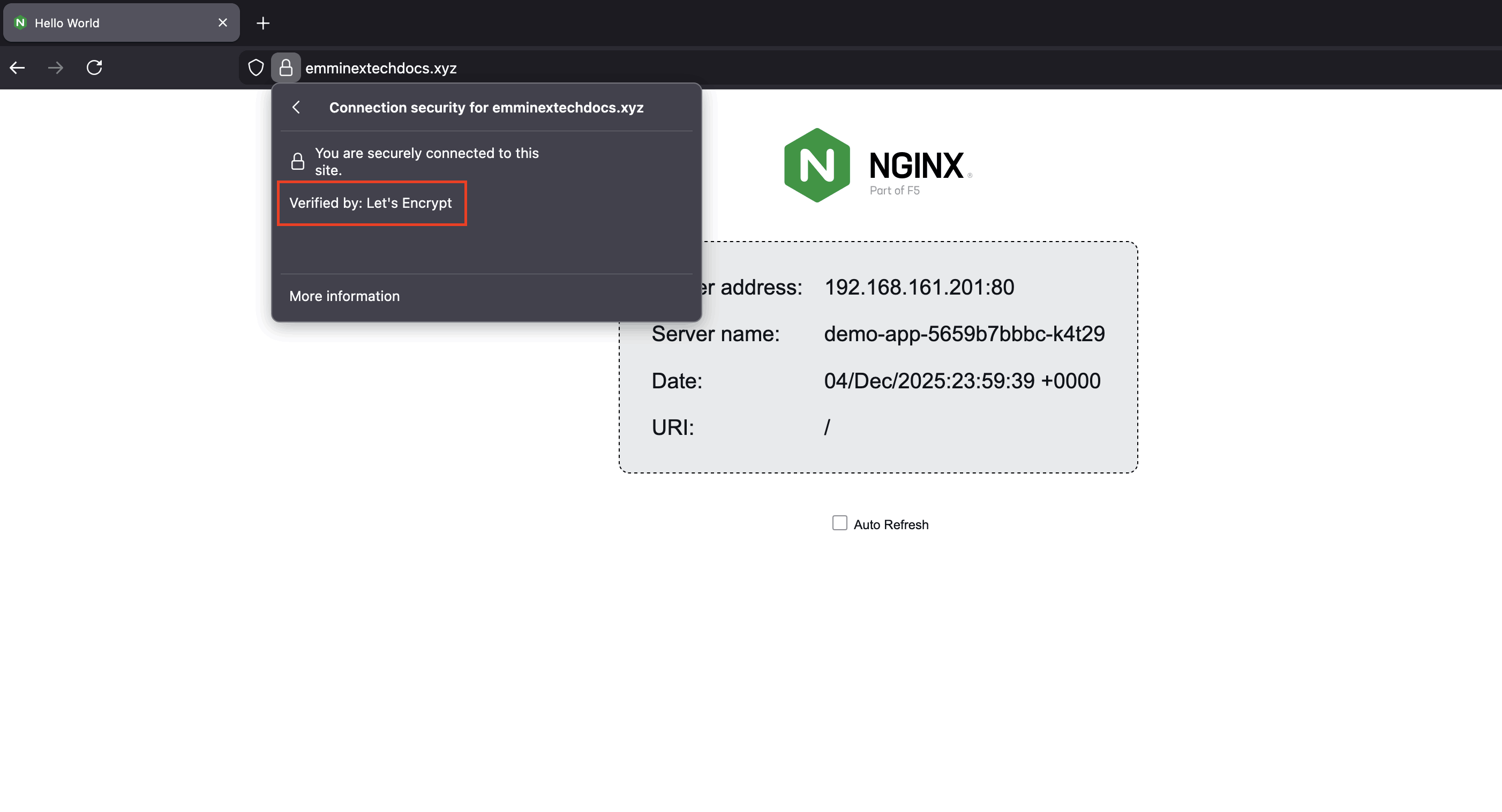This screenshot has width=1502, height=812.
Task: Open More information about connection
Action: coord(344,296)
